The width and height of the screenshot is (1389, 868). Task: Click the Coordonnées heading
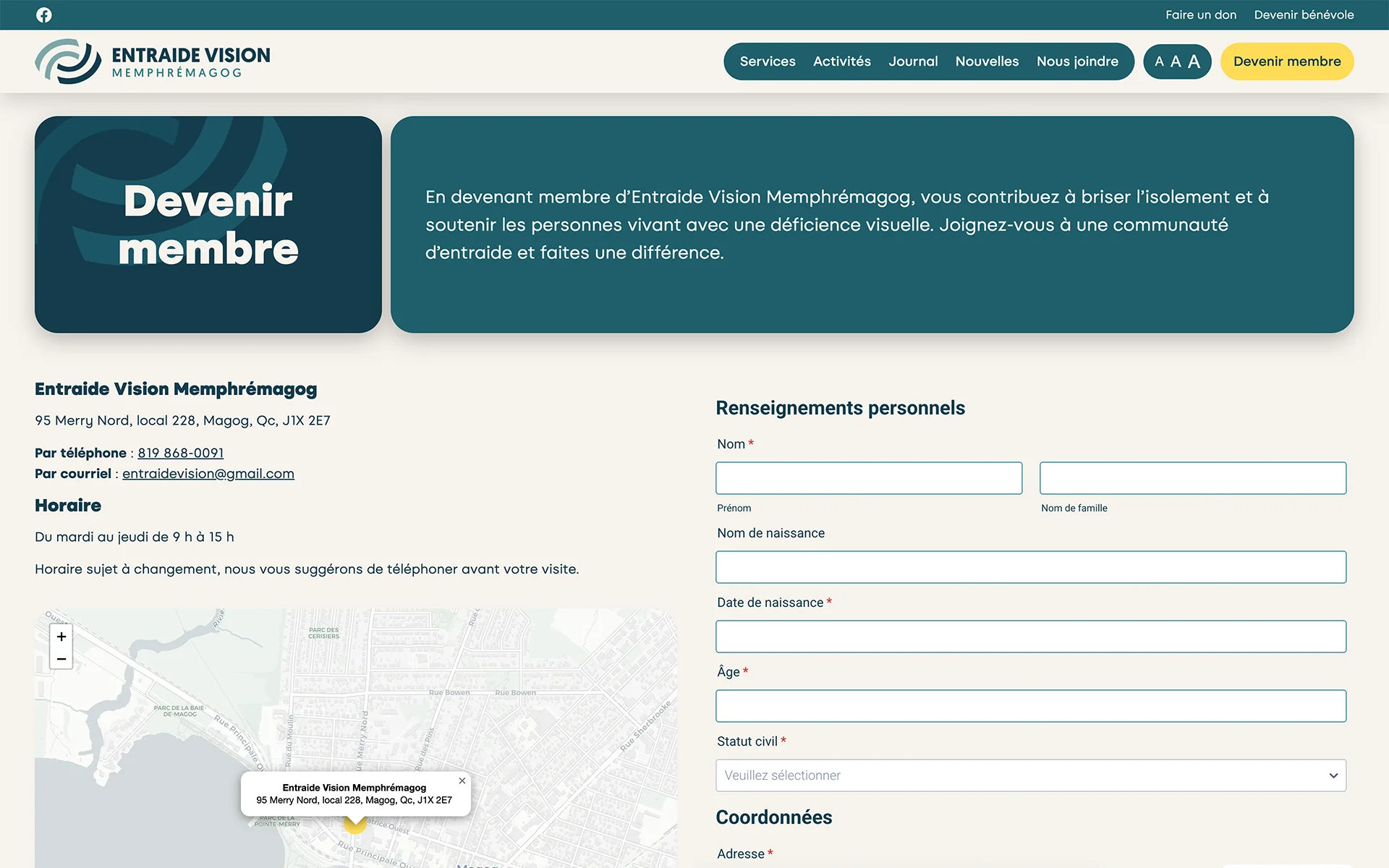(773, 817)
